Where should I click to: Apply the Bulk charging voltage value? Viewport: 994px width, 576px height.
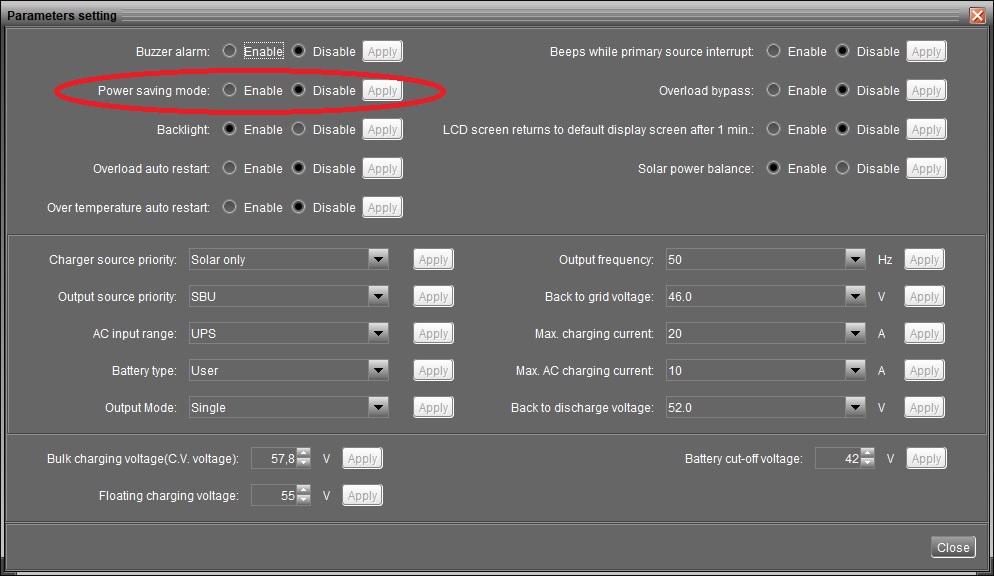pos(362,459)
